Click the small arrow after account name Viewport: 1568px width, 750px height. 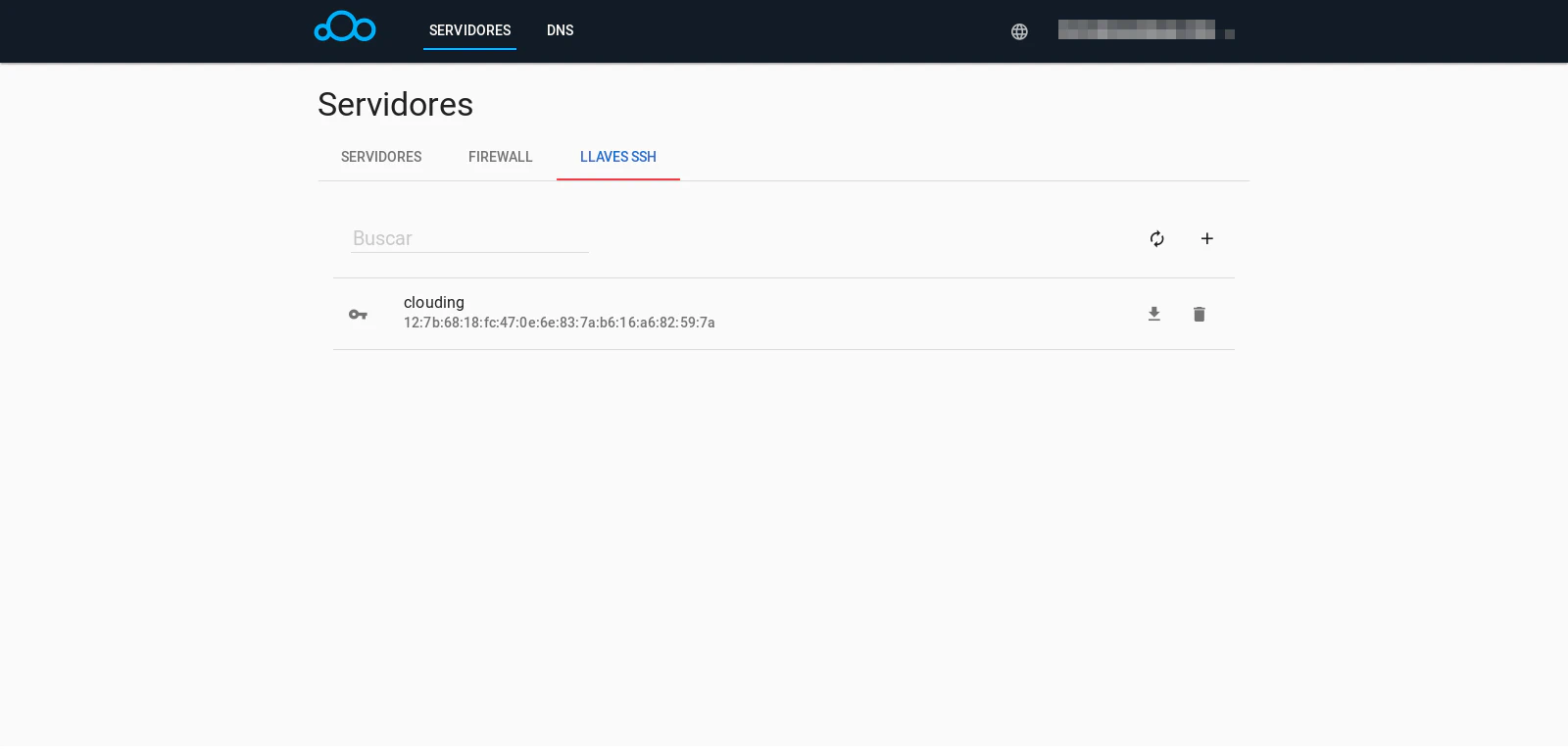click(1230, 34)
